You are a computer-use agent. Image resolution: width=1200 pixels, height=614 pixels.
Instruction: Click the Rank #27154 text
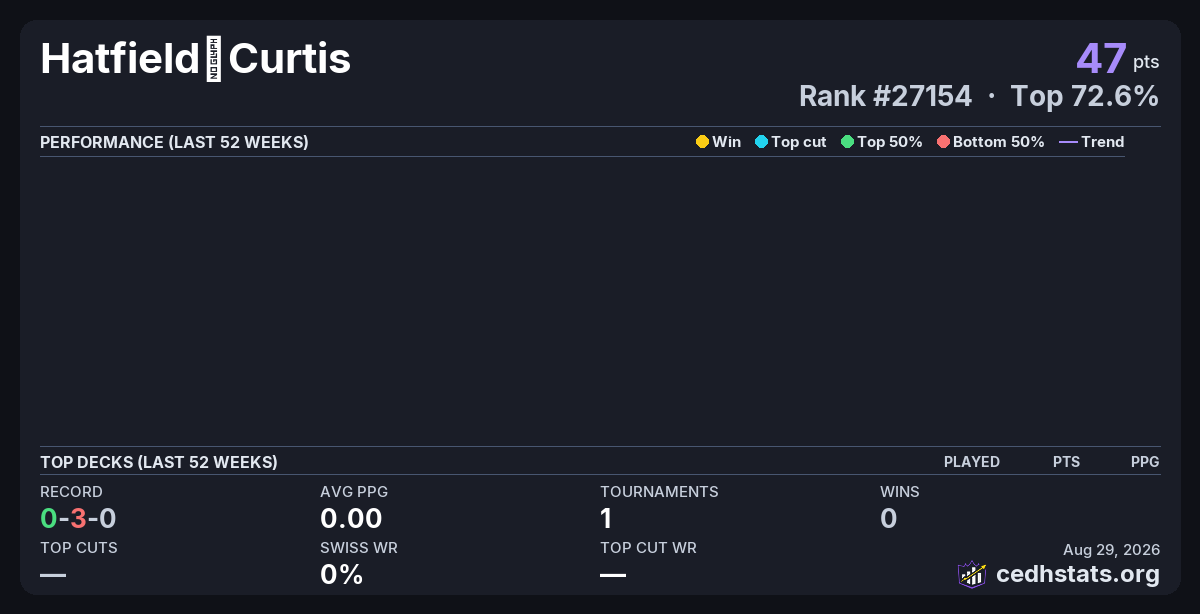pos(885,96)
